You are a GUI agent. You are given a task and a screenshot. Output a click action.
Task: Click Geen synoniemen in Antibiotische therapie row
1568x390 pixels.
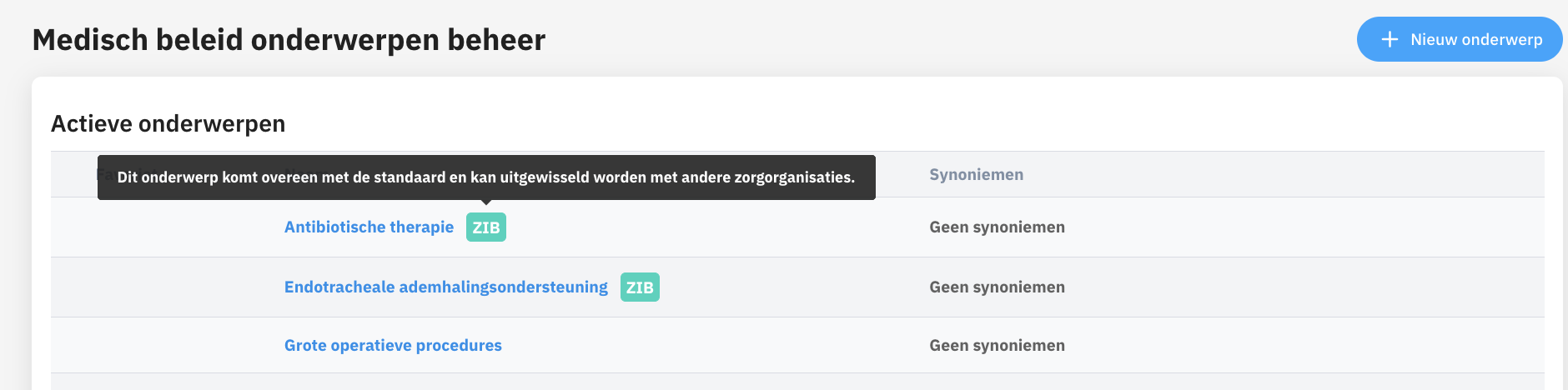click(997, 227)
